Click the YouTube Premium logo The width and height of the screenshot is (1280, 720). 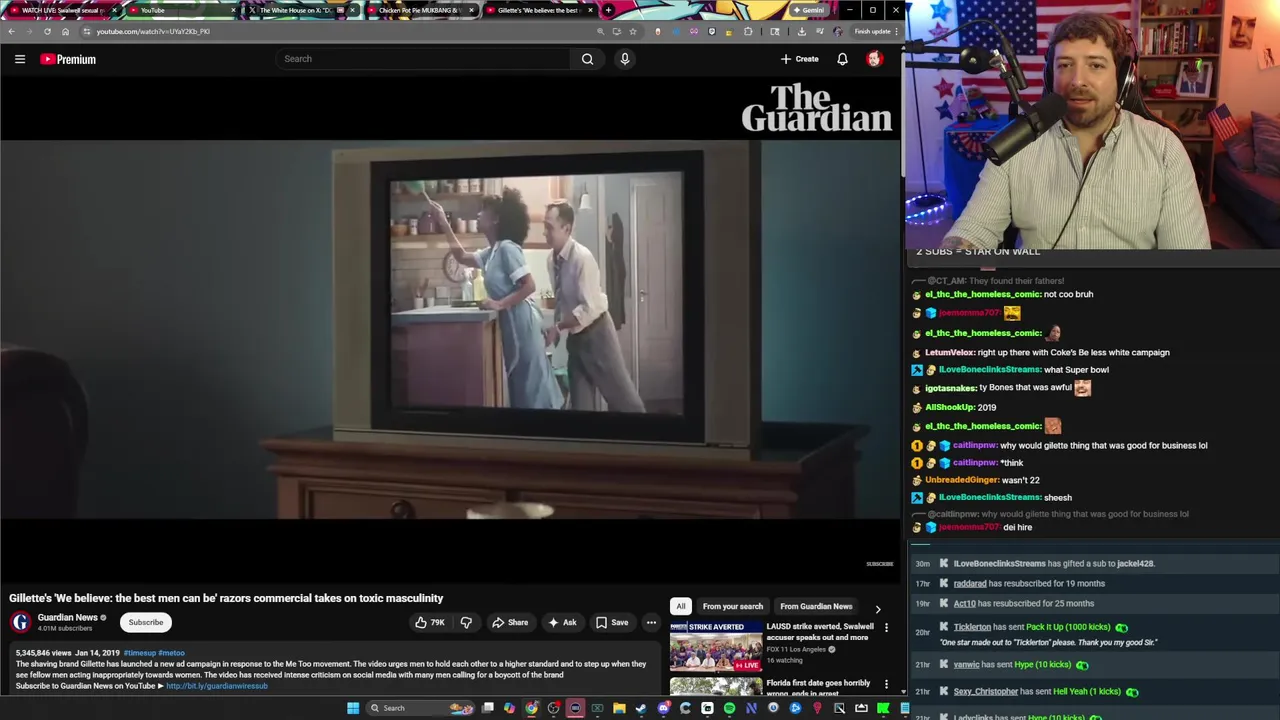(68, 59)
